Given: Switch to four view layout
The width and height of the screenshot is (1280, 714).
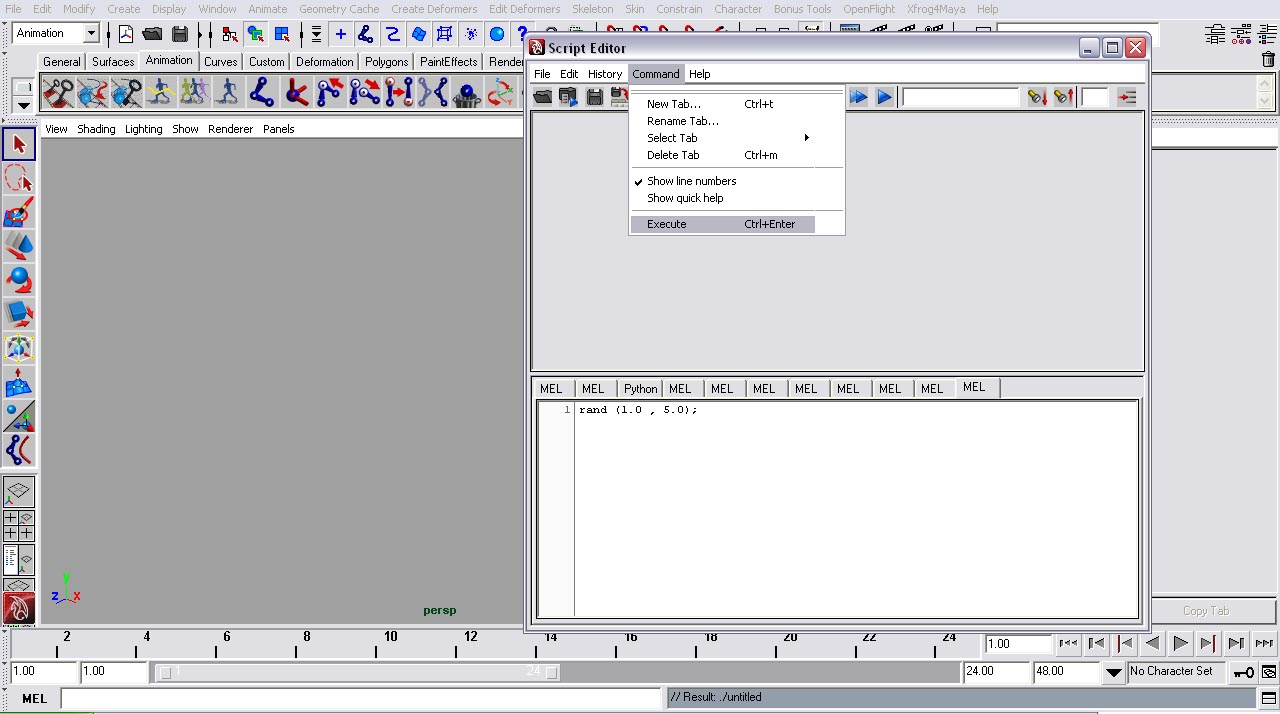Looking at the screenshot, I should tap(18, 526).
